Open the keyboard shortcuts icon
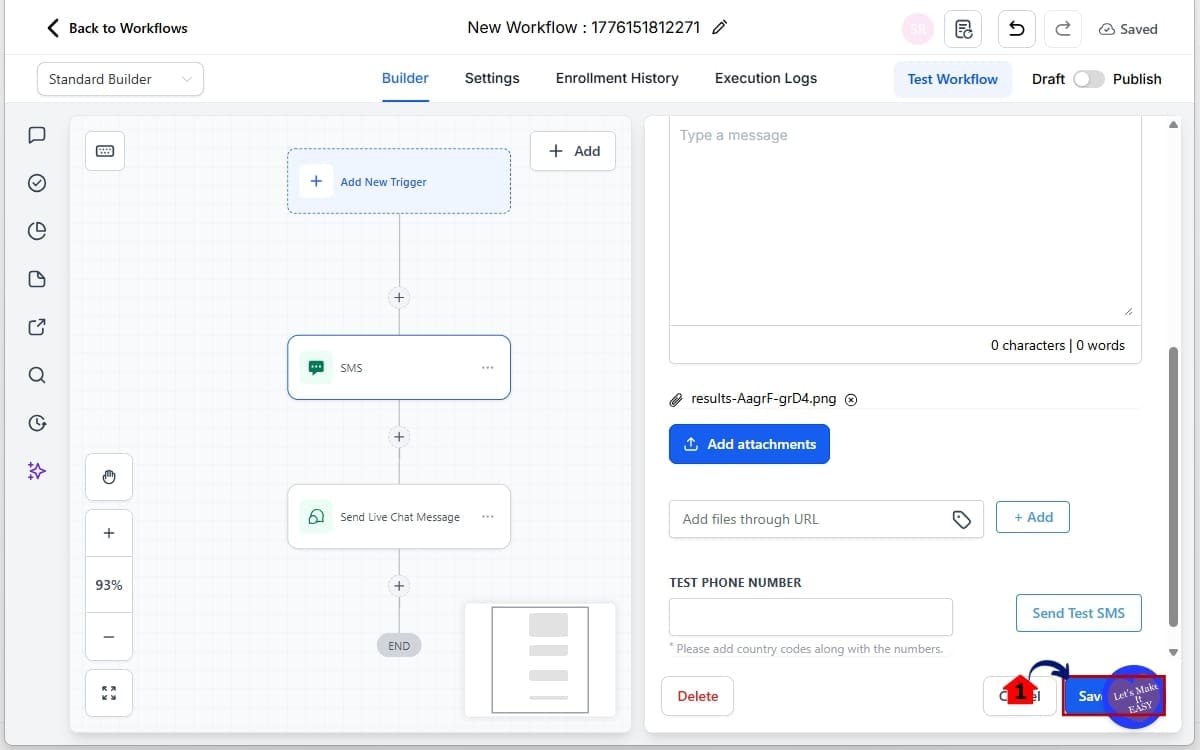Screen dimensions: 1200x750 (105, 151)
